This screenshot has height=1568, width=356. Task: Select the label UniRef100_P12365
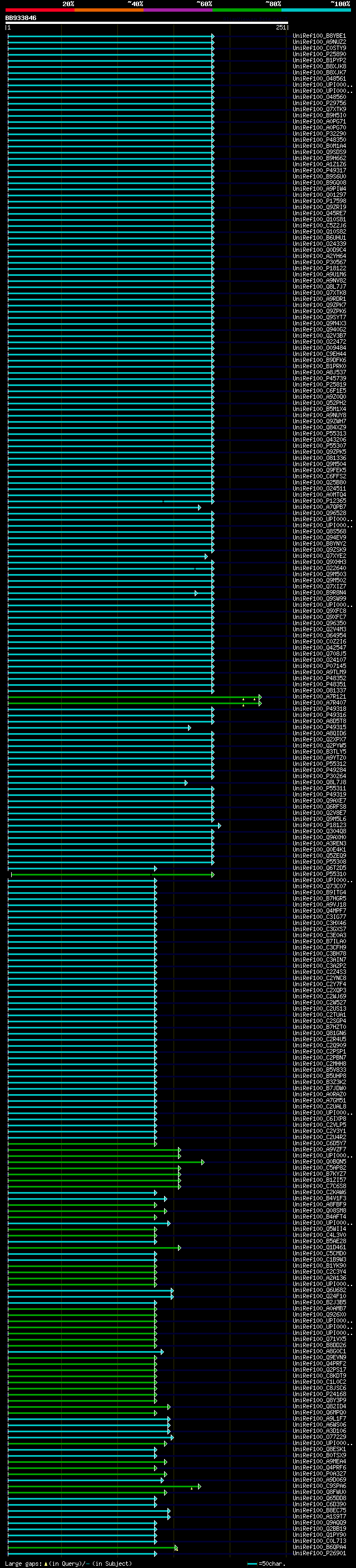click(x=319, y=501)
